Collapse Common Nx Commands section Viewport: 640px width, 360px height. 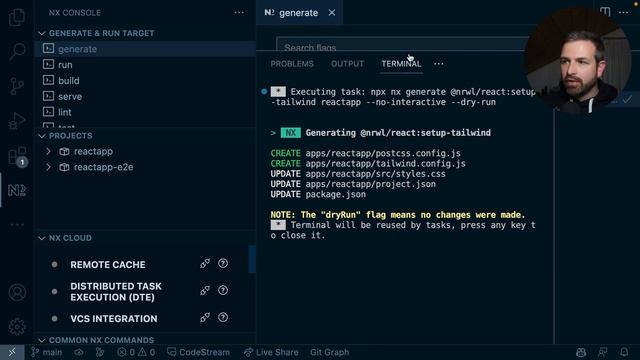point(42,340)
